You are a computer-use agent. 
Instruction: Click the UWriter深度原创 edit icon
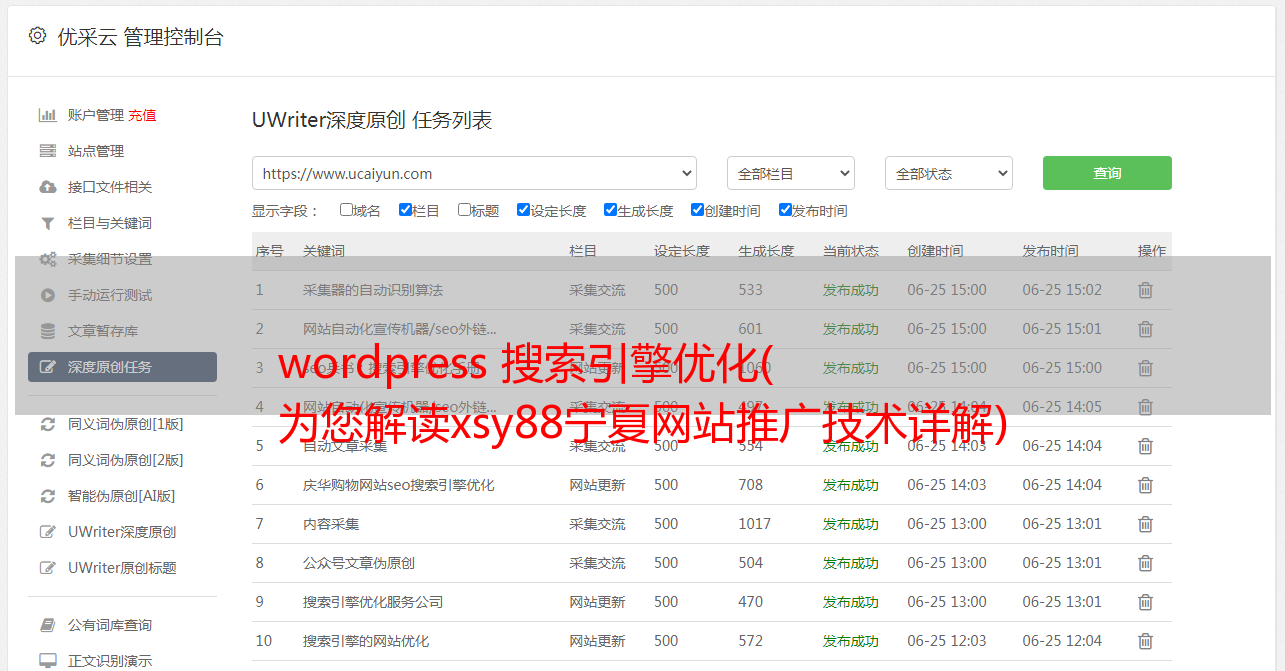click(x=47, y=532)
